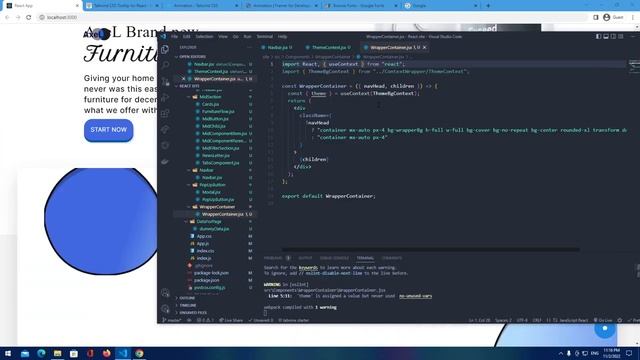The width and height of the screenshot is (640, 360).
Task: Open Run and Debug view in VS Code
Action: pos(165,97)
